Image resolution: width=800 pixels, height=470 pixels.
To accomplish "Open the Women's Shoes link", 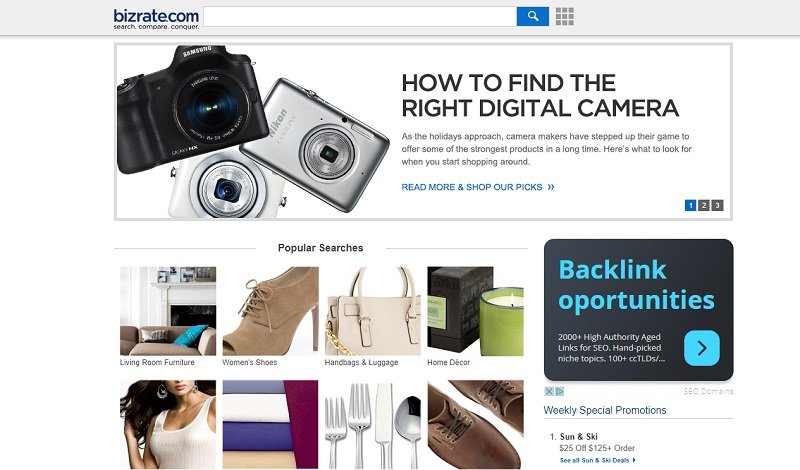I will 249,362.
